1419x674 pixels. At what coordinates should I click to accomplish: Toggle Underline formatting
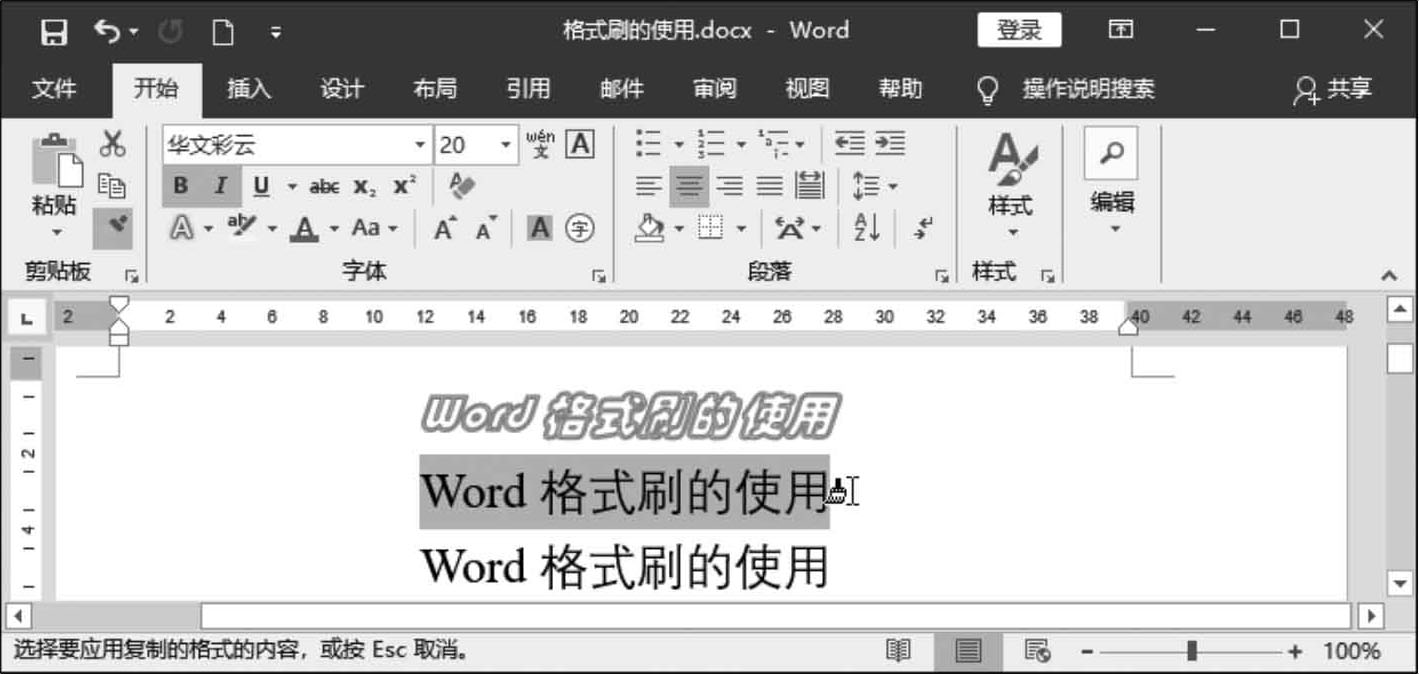pos(262,186)
